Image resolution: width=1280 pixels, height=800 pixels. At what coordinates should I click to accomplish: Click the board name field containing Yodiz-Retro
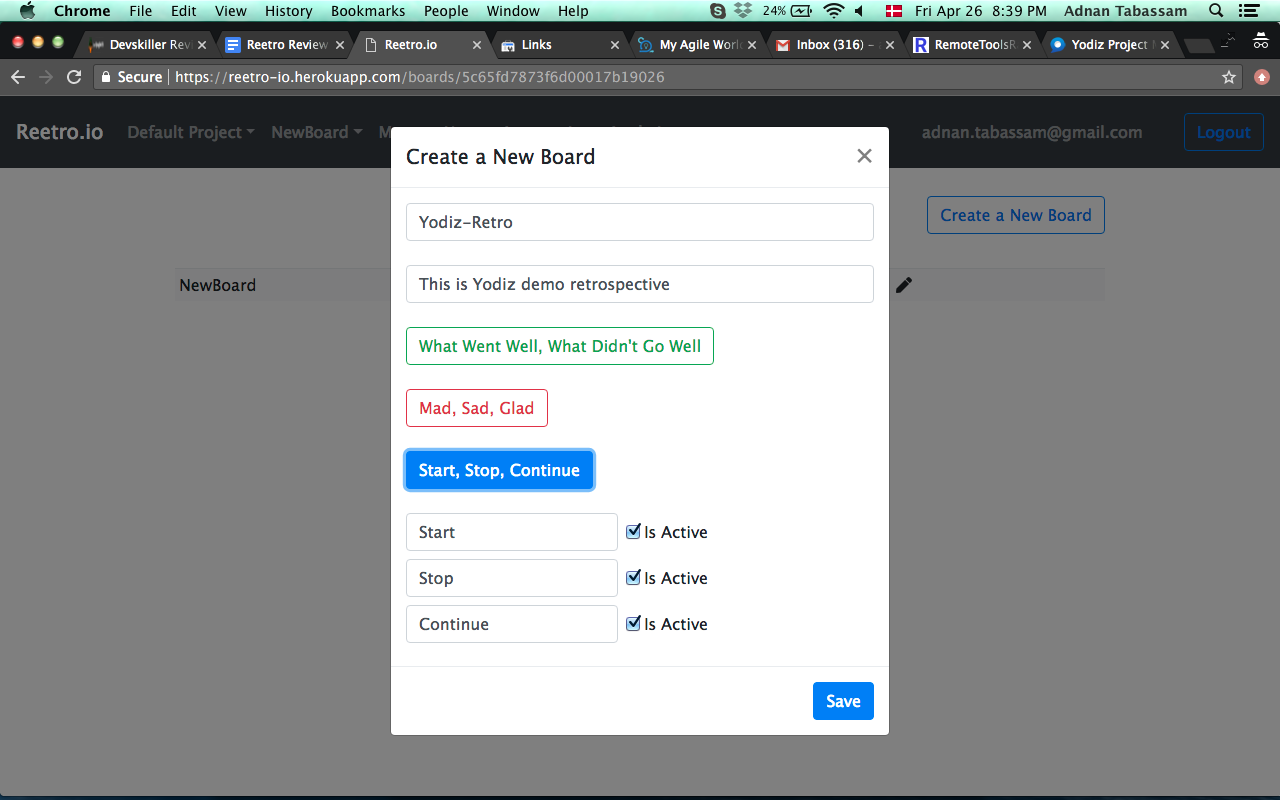(x=640, y=222)
